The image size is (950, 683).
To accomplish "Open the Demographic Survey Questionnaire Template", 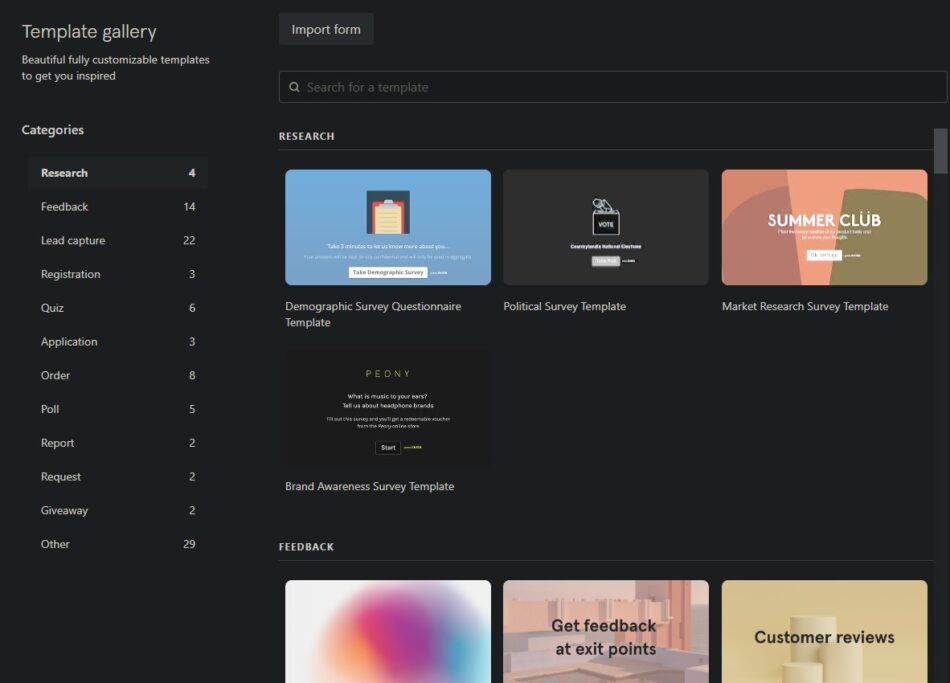I will (388, 226).
